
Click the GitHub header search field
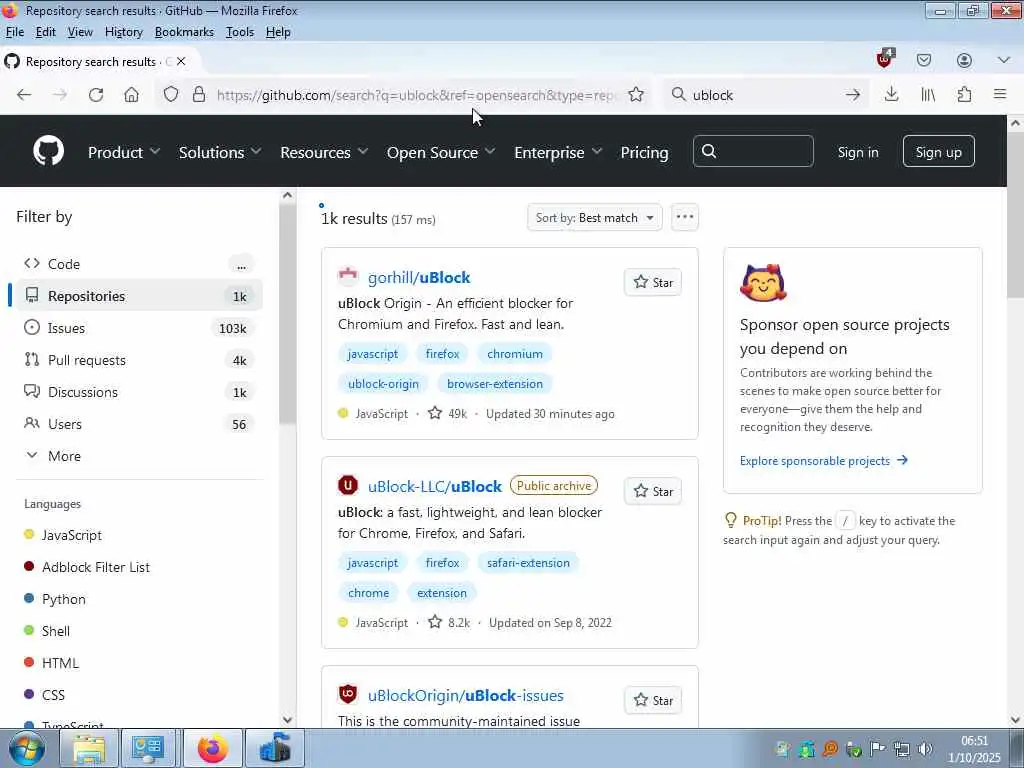[x=753, y=152]
